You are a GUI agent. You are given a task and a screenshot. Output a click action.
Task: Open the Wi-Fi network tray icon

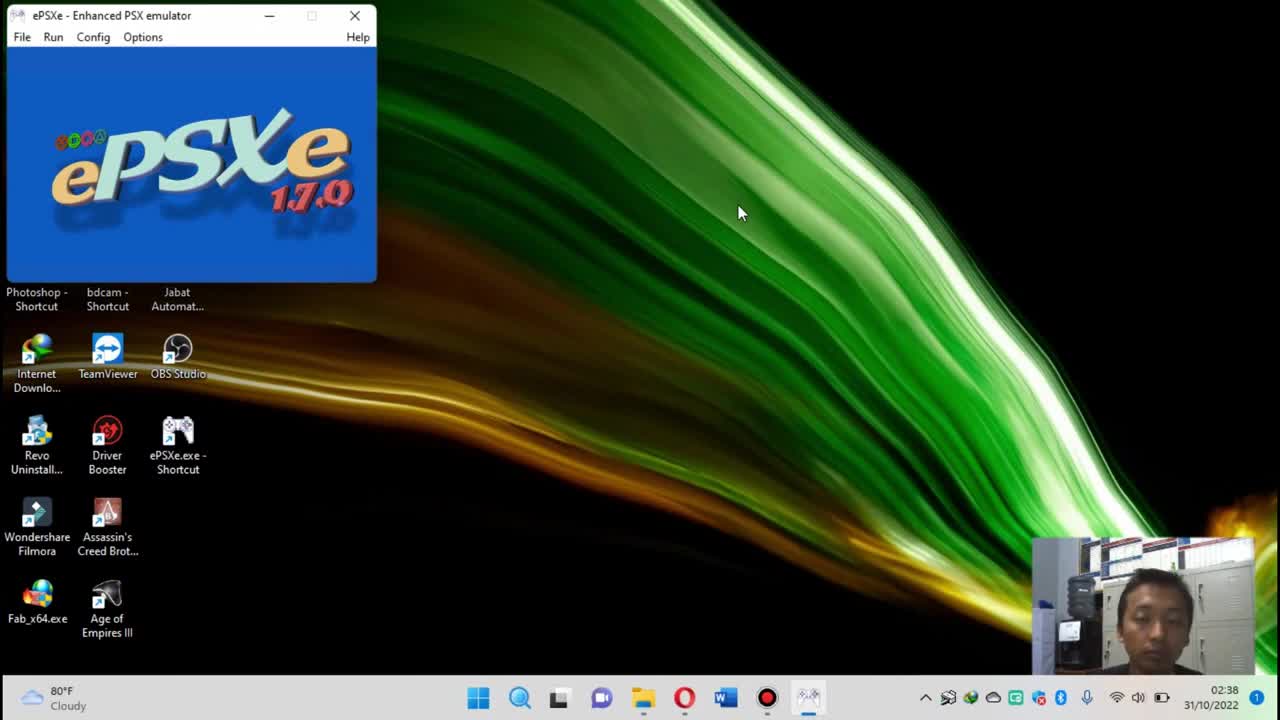tap(1116, 698)
